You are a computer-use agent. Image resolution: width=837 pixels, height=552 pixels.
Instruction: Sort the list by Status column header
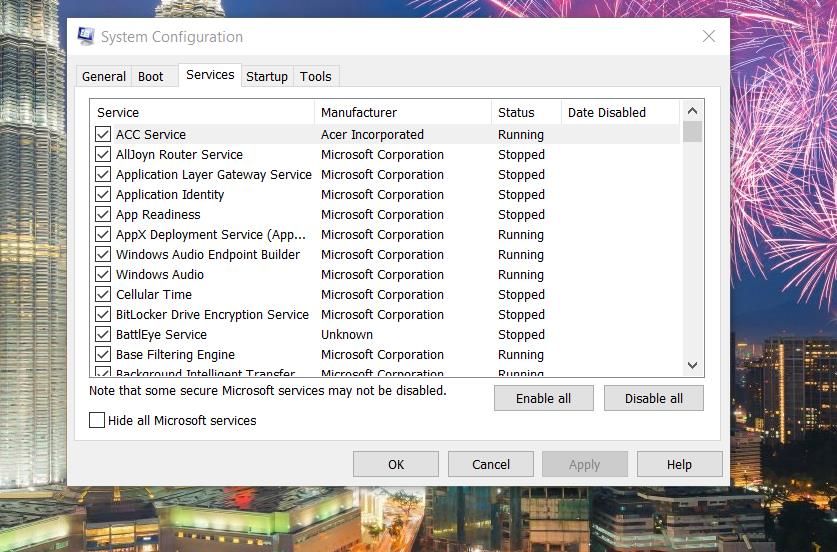click(x=525, y=113)
